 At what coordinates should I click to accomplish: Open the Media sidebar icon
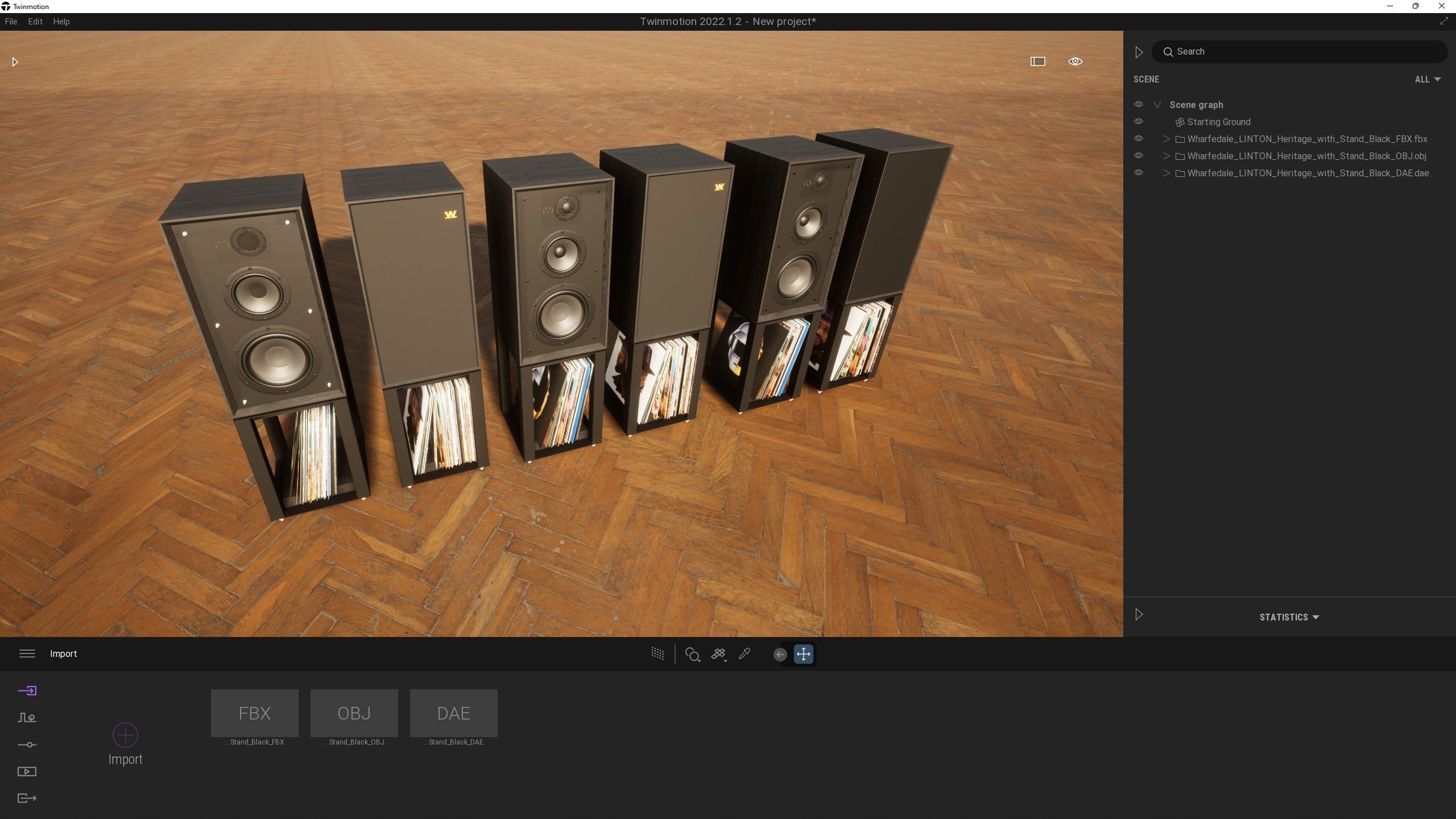pyautogui.click(x=27, y=772)
